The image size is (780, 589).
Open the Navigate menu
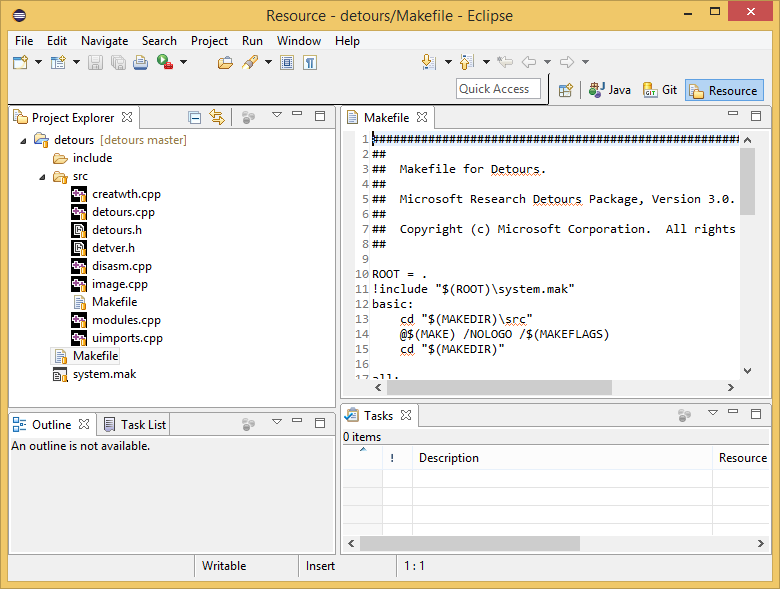104,41
